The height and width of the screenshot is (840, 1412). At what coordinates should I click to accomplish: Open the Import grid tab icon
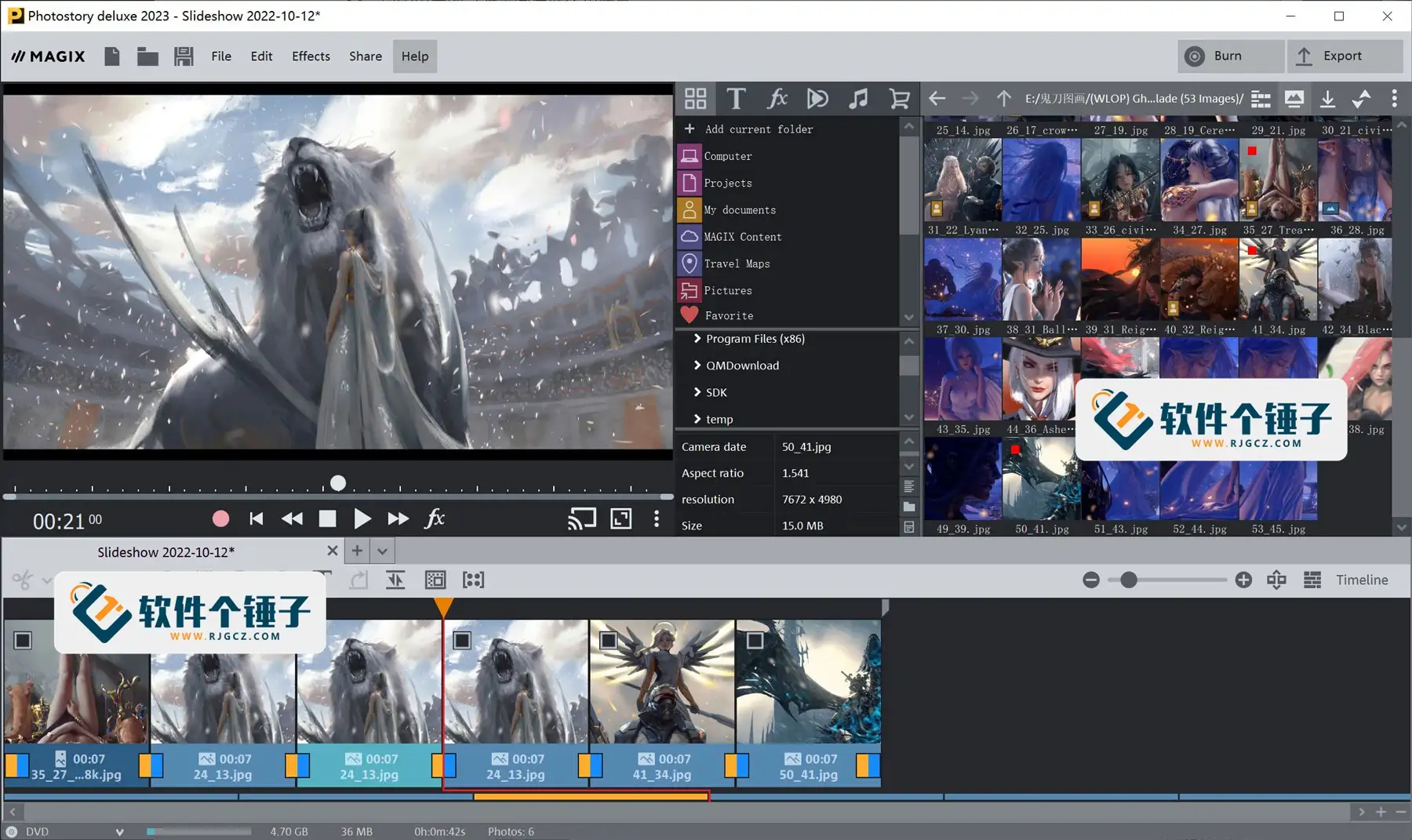[x=696, y=98]
